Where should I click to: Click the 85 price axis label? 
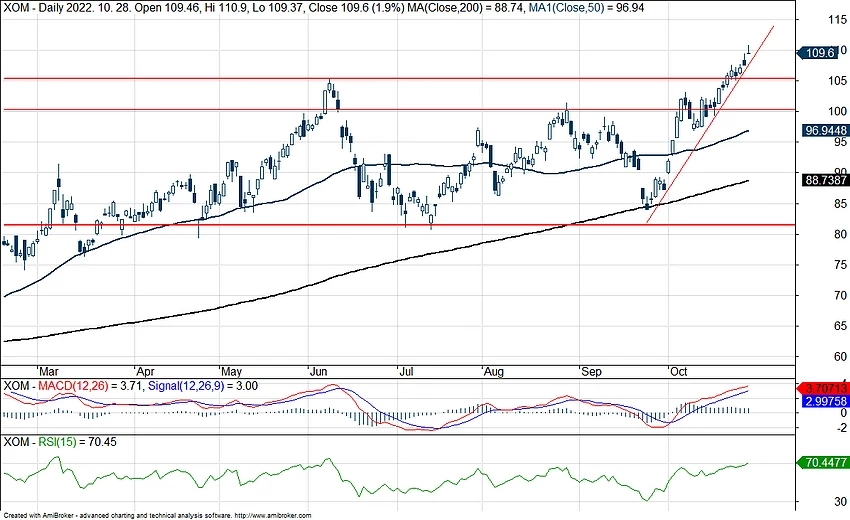(840, 204)
